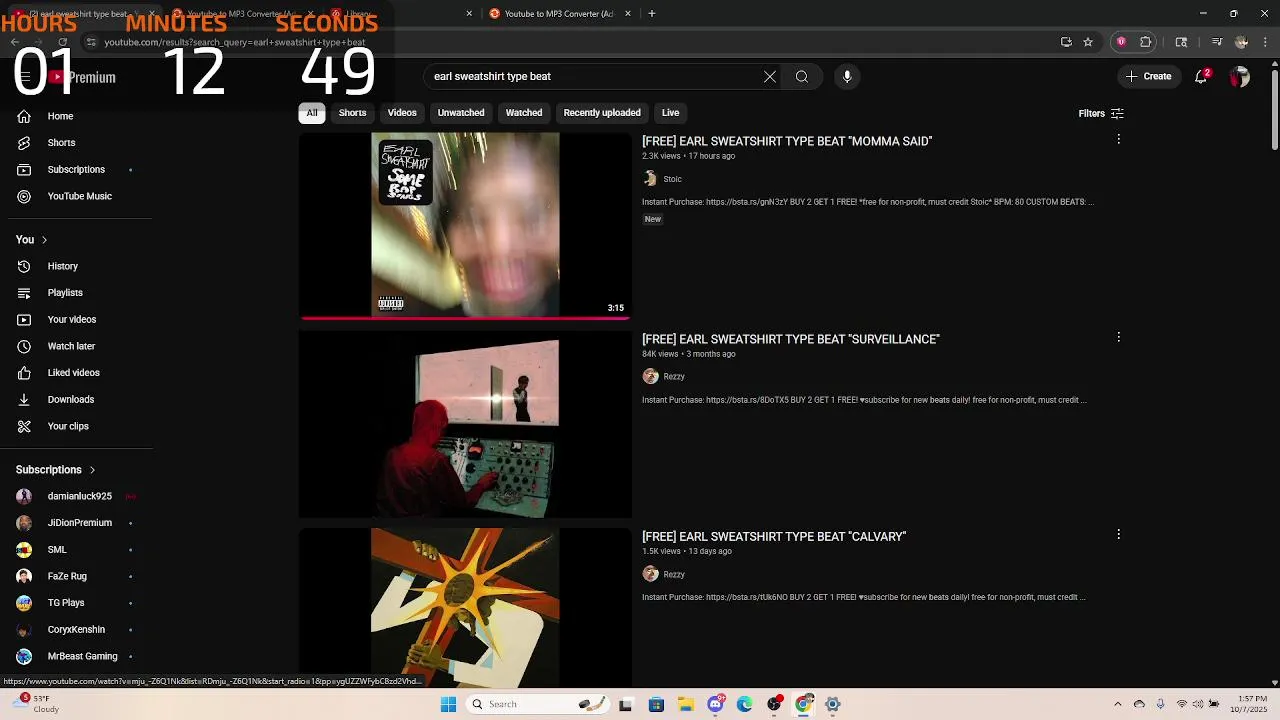This screenshot has height=720, width=1280.
Task: Open Home in the YouTube sidebar
Action: (60, 116)
